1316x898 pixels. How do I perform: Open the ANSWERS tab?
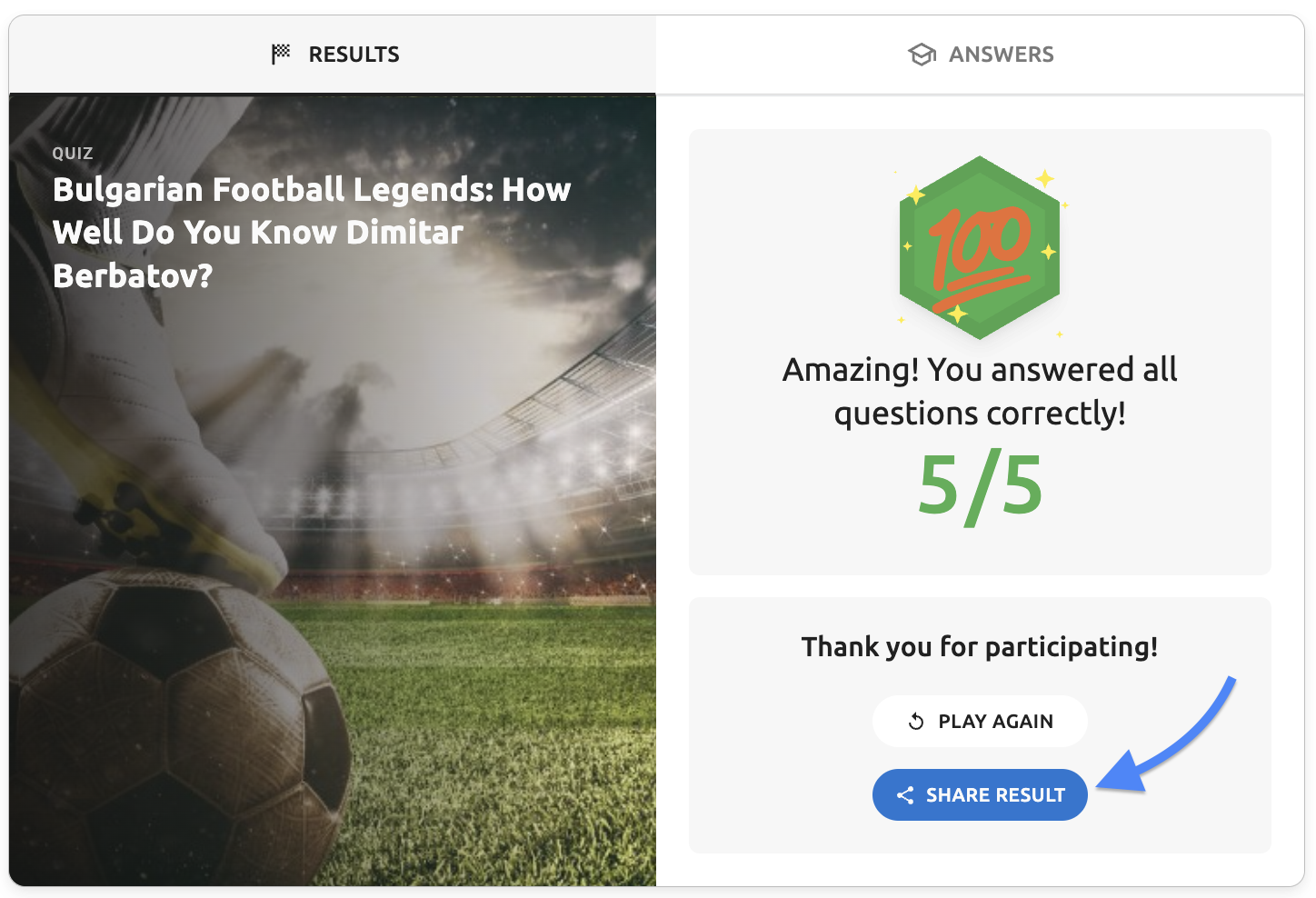click(981, 55)
